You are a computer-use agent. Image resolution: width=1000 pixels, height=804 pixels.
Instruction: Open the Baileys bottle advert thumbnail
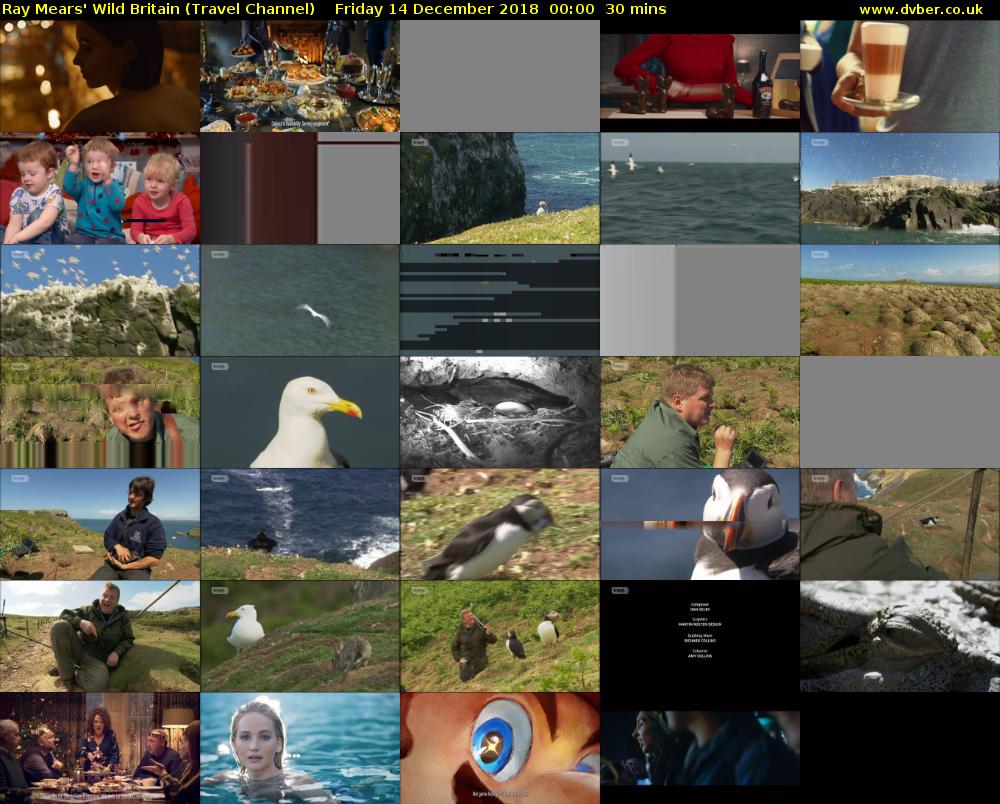(x=699, y=76)
